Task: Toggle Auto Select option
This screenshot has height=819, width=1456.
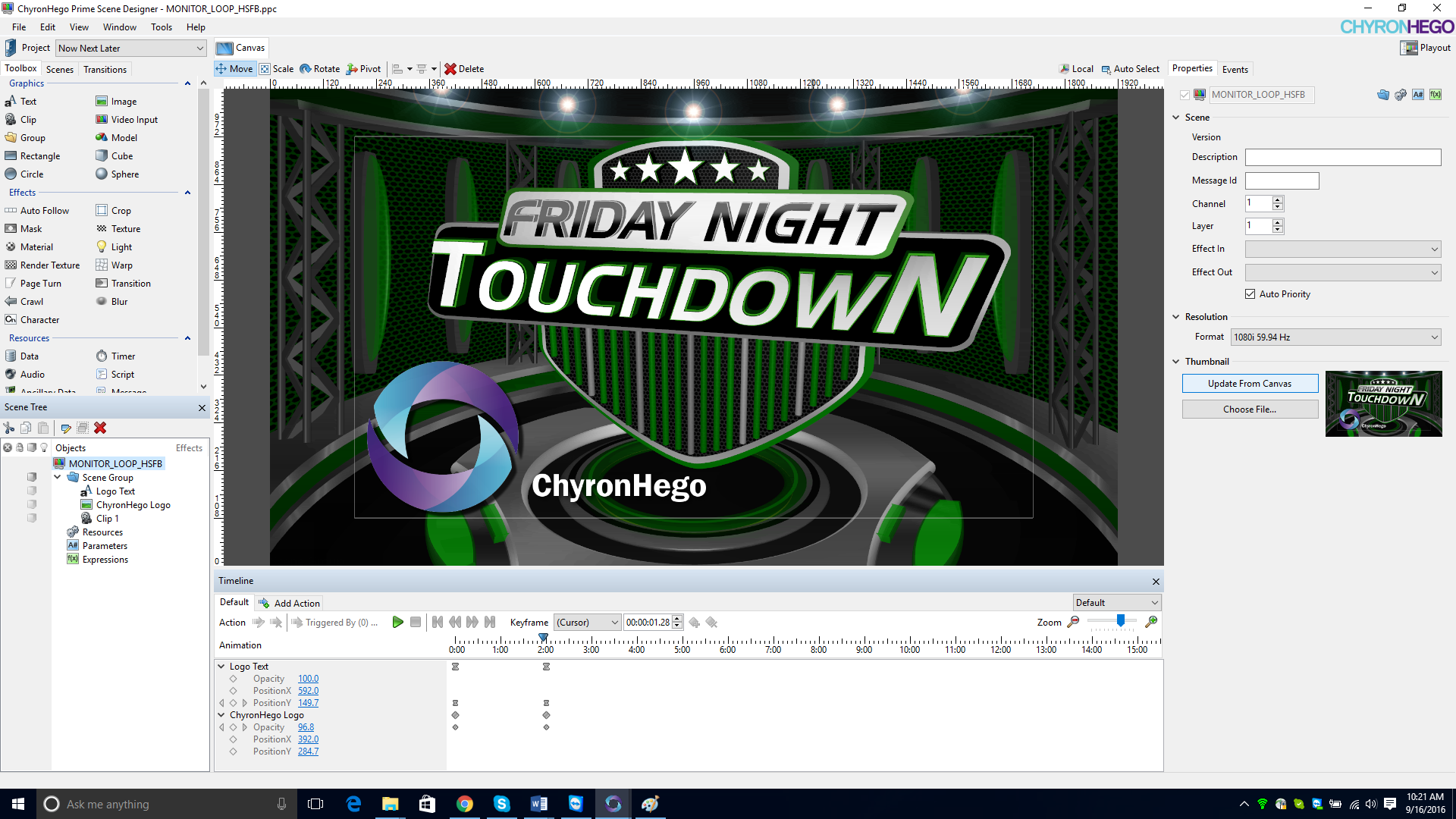Action: (1130, 69)
